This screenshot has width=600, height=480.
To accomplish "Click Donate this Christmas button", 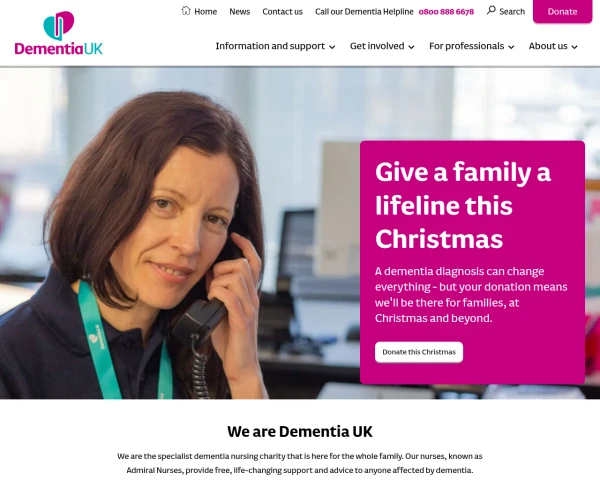I will coord(419,352).
